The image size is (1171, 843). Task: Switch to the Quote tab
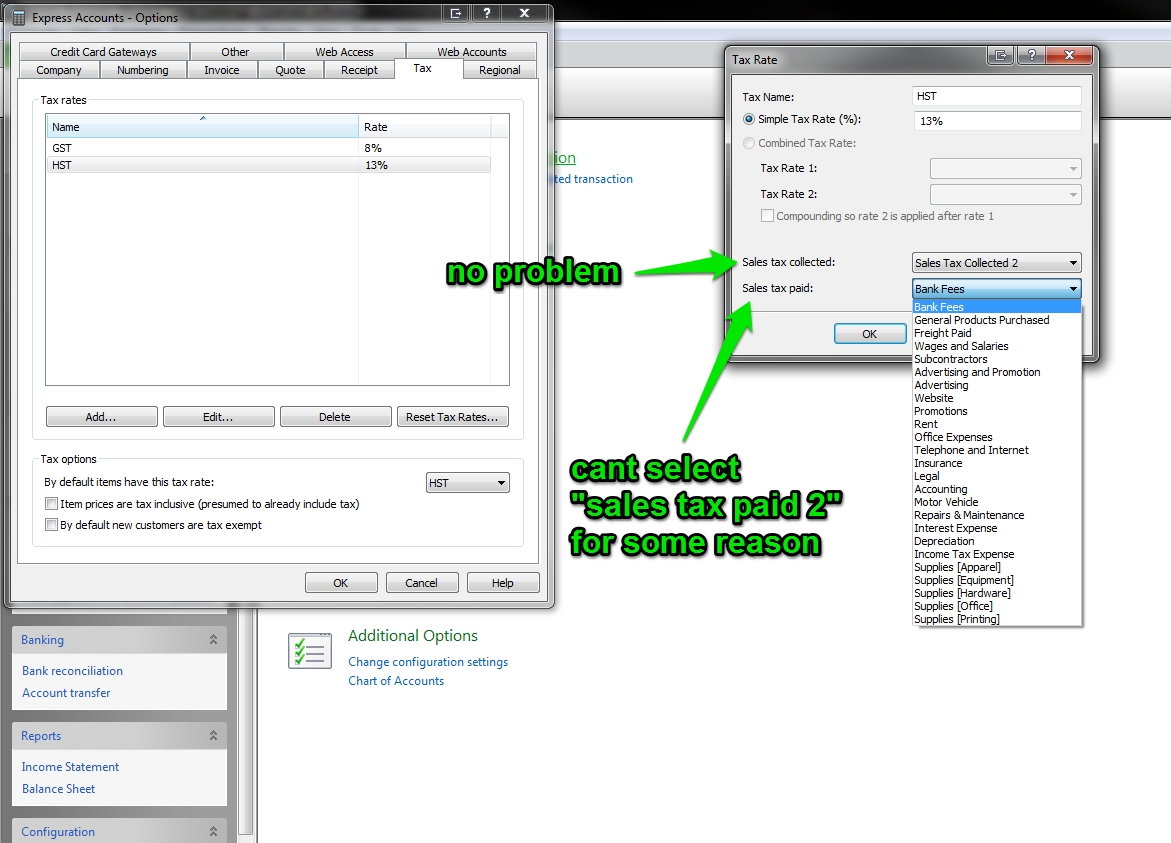pyautogui.click(x=291, y=70)
